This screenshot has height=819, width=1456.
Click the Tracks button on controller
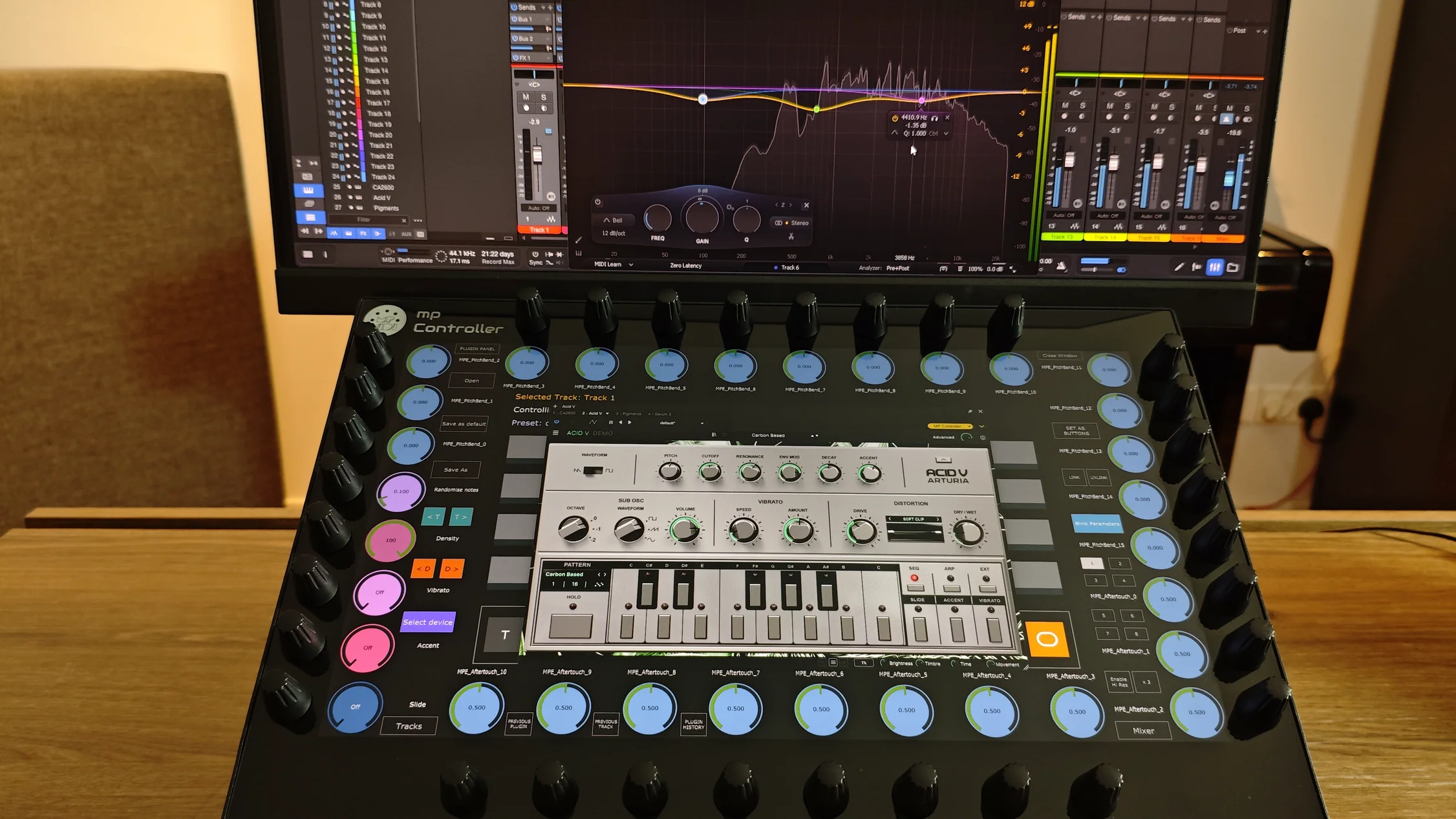pyautogui.click(x=409, y=726)
